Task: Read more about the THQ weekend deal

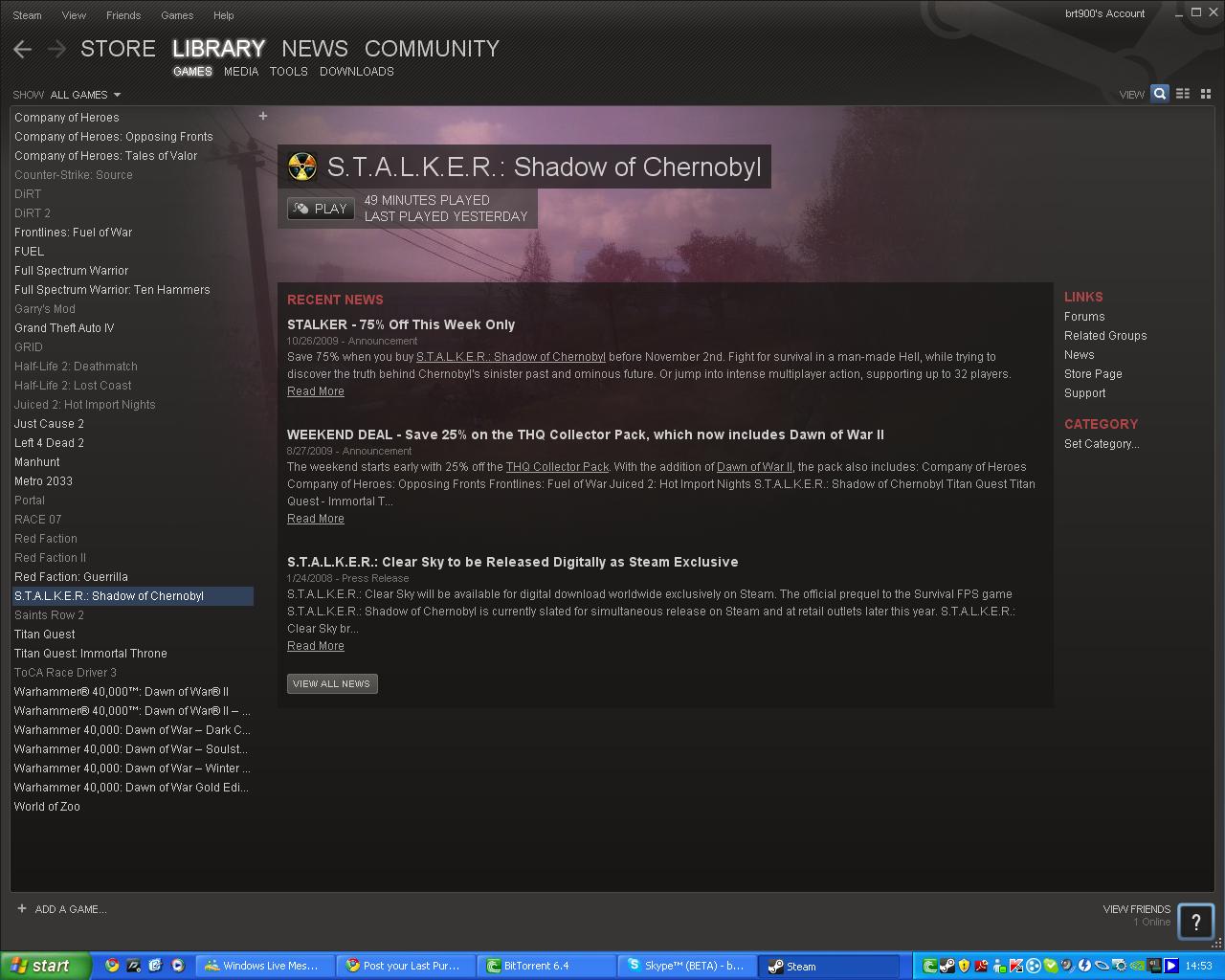Action: point(316,519)
